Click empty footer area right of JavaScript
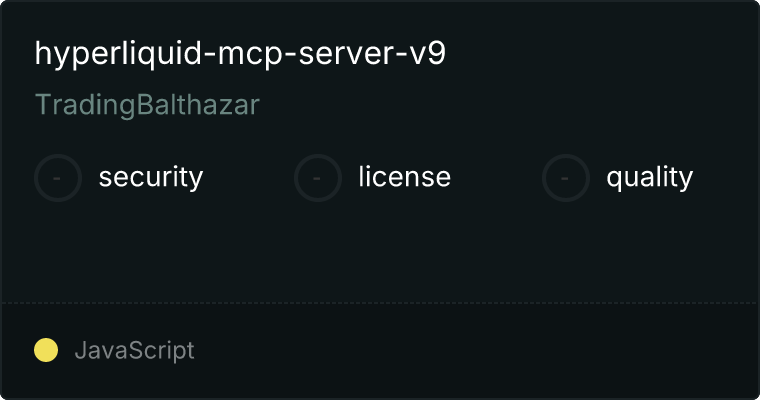 475,350
